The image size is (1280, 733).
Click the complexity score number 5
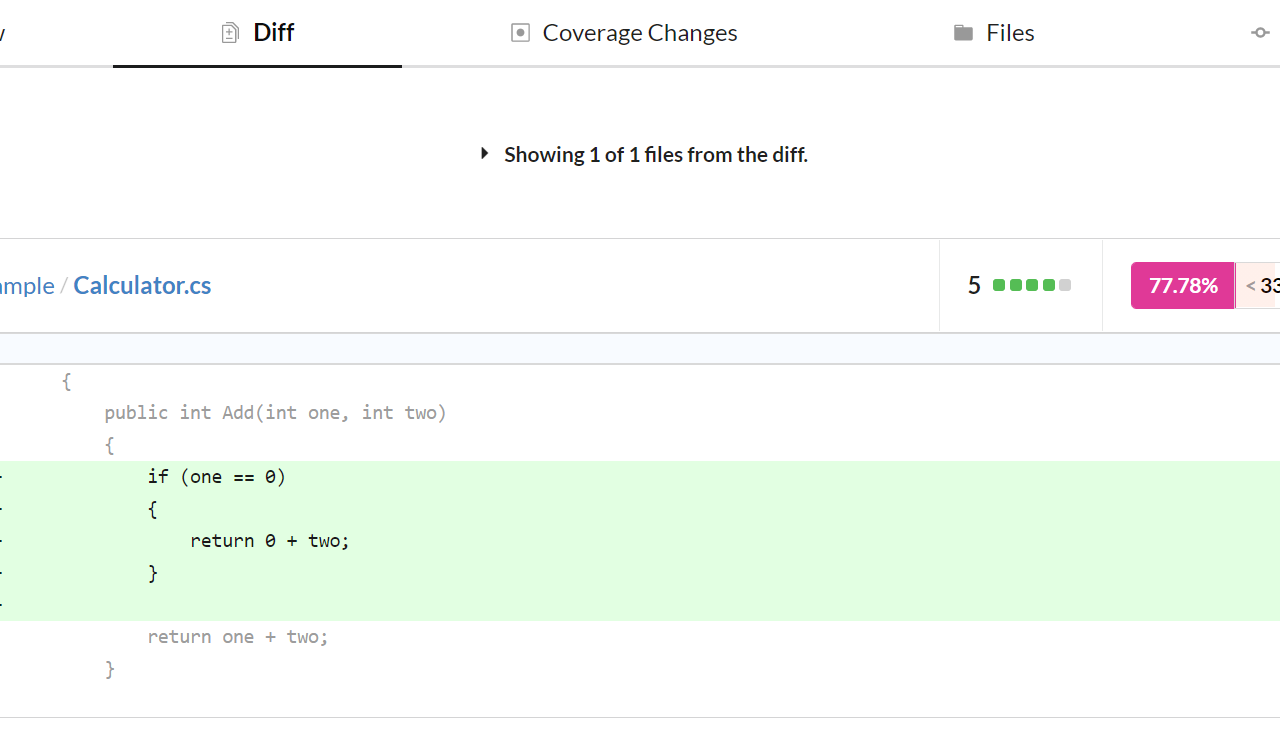974,285
